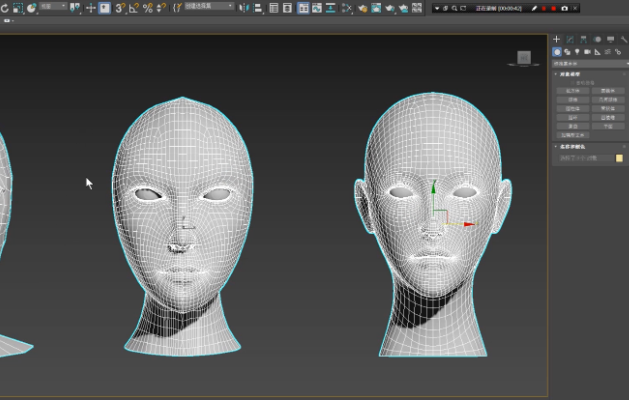Open the named selection sets dropdown
Image resolution: width=629 pixels, height=400 pixels.
[208, 7]
